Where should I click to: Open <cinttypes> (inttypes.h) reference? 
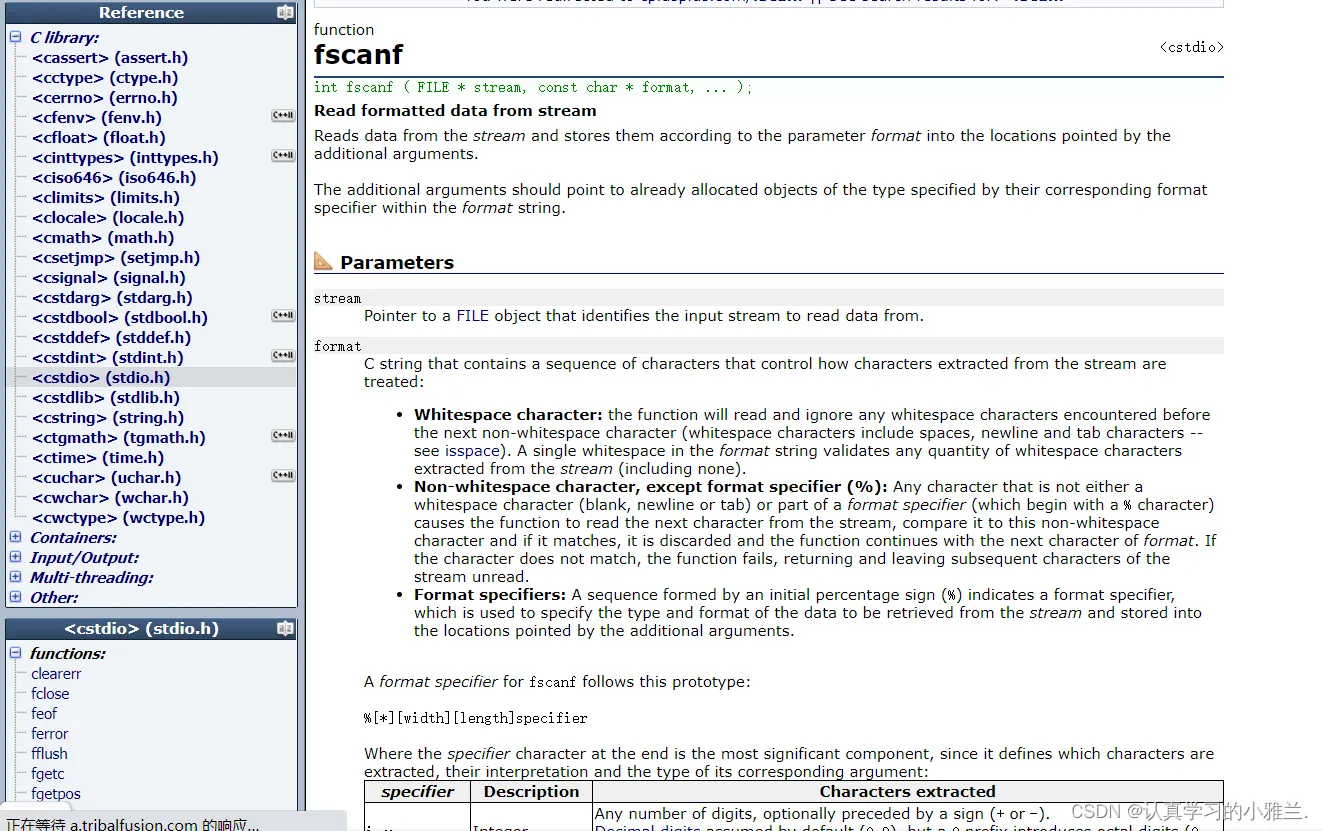click(x=125, y=158)
